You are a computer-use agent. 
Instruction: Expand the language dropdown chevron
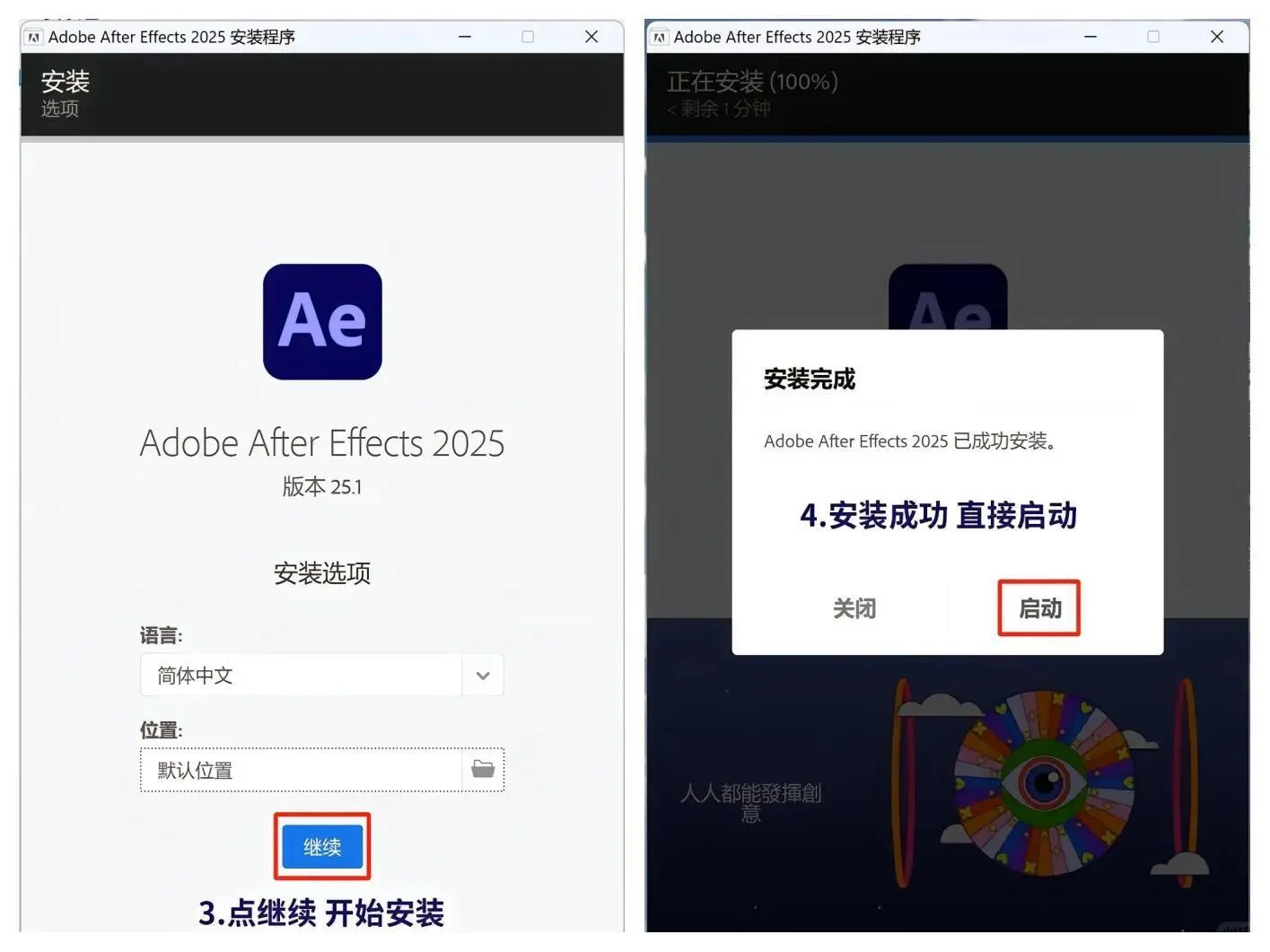tap(483, 675)
